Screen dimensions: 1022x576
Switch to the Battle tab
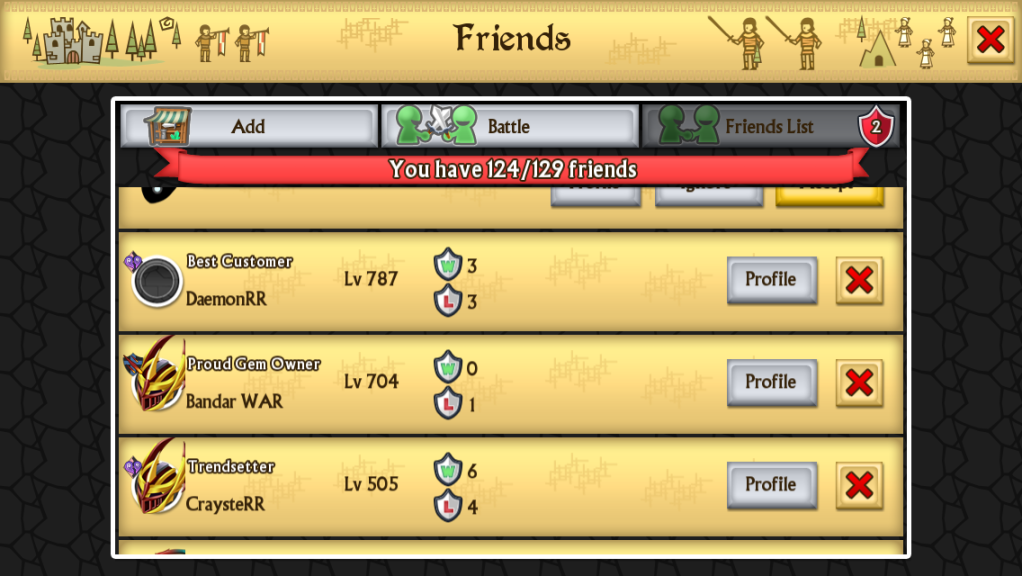pyautogui.click(x=509, y=126)
